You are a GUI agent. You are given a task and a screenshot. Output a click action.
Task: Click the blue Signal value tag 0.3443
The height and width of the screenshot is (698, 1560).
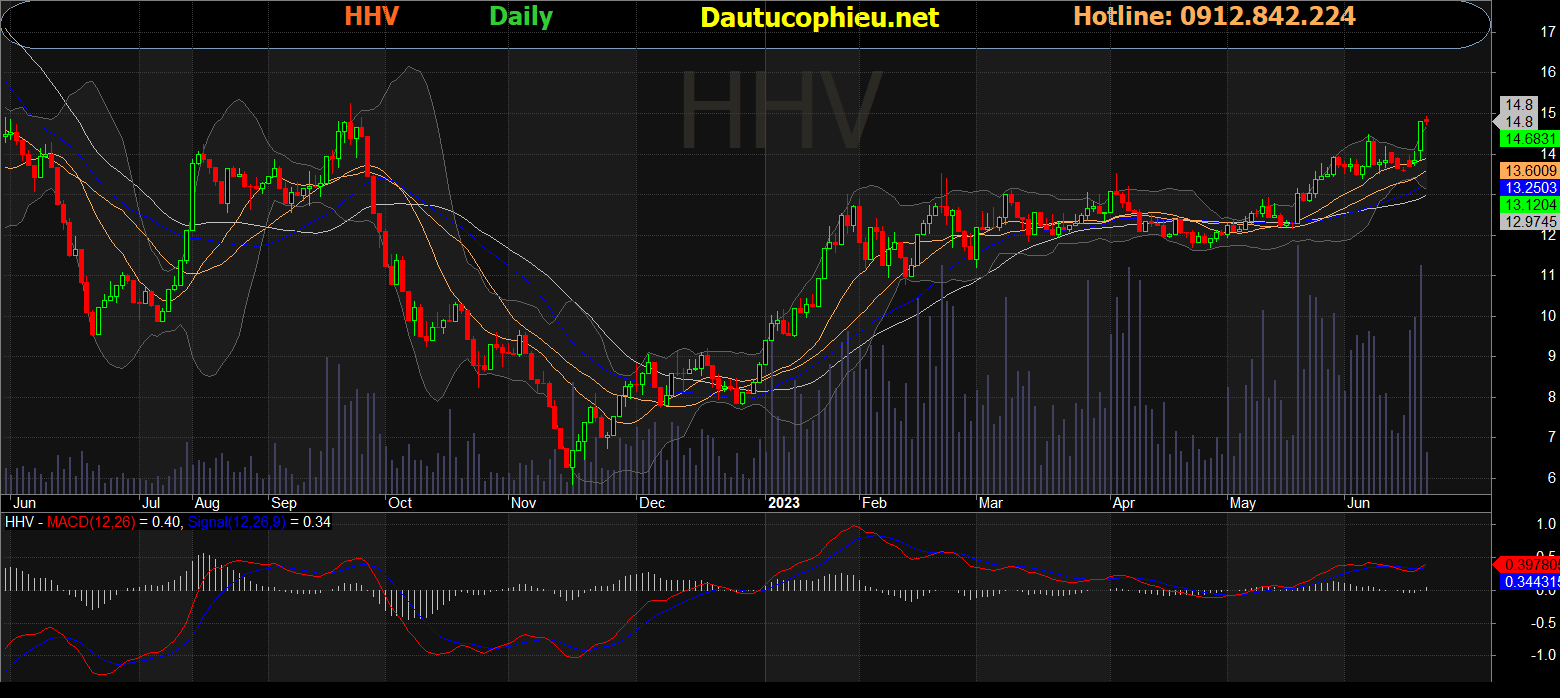coord(1531,581)
